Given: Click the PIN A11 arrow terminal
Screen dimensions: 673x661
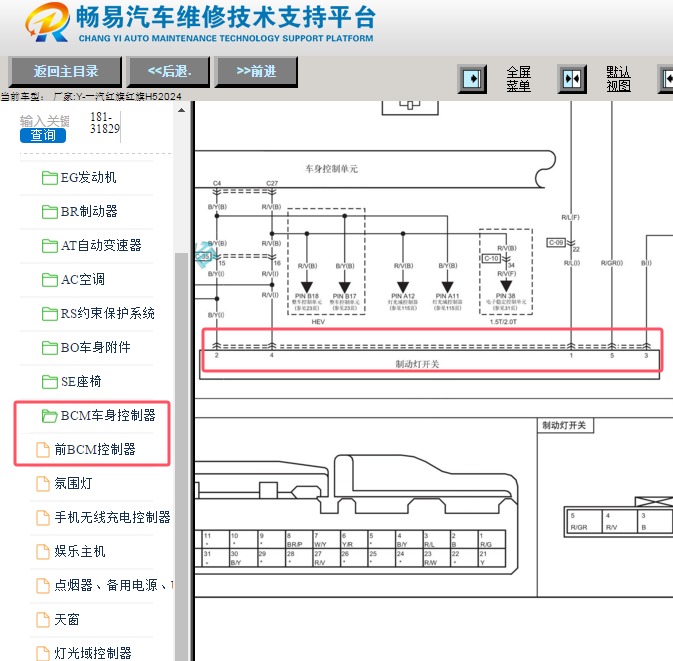Looking at the screenshot, I should point(447,287).
